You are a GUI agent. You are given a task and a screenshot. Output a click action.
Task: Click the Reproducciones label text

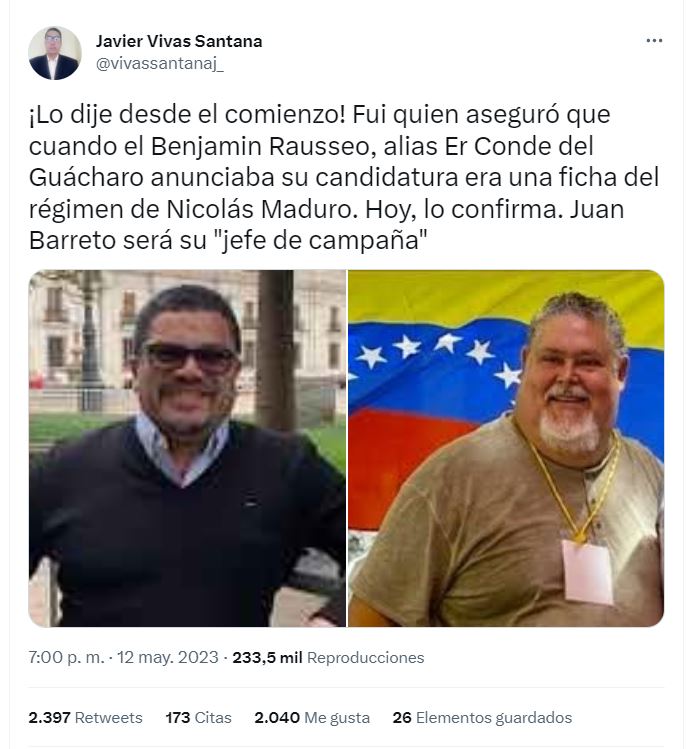366,658
